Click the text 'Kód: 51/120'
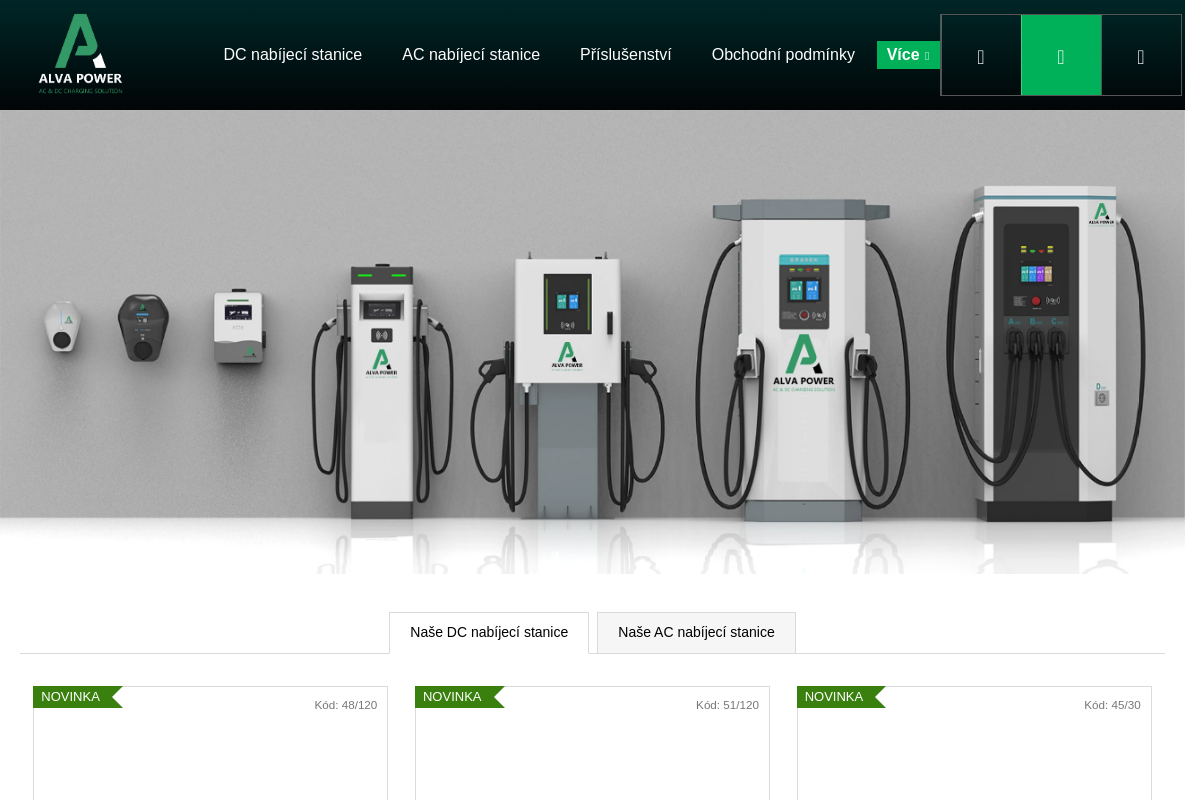1200x800 pixels. (x=728, y=705)
